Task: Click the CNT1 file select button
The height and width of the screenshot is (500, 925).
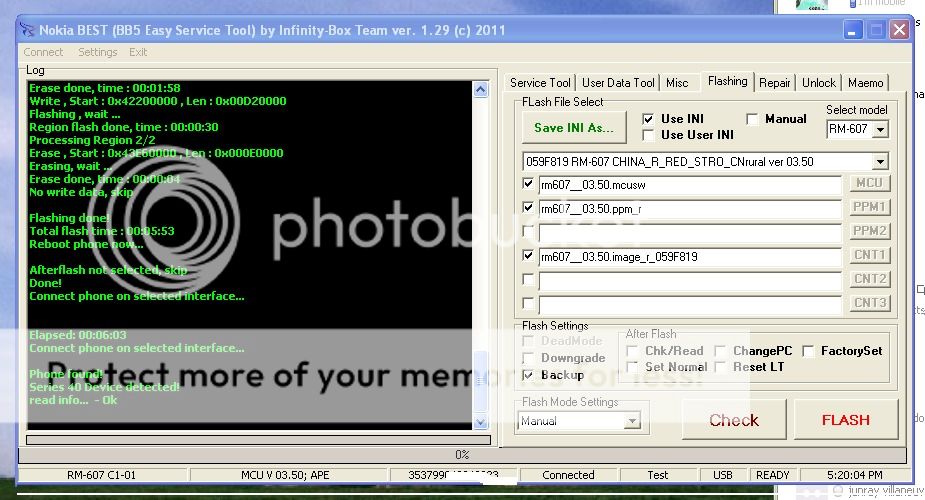Action: click(x=869, y=255)
